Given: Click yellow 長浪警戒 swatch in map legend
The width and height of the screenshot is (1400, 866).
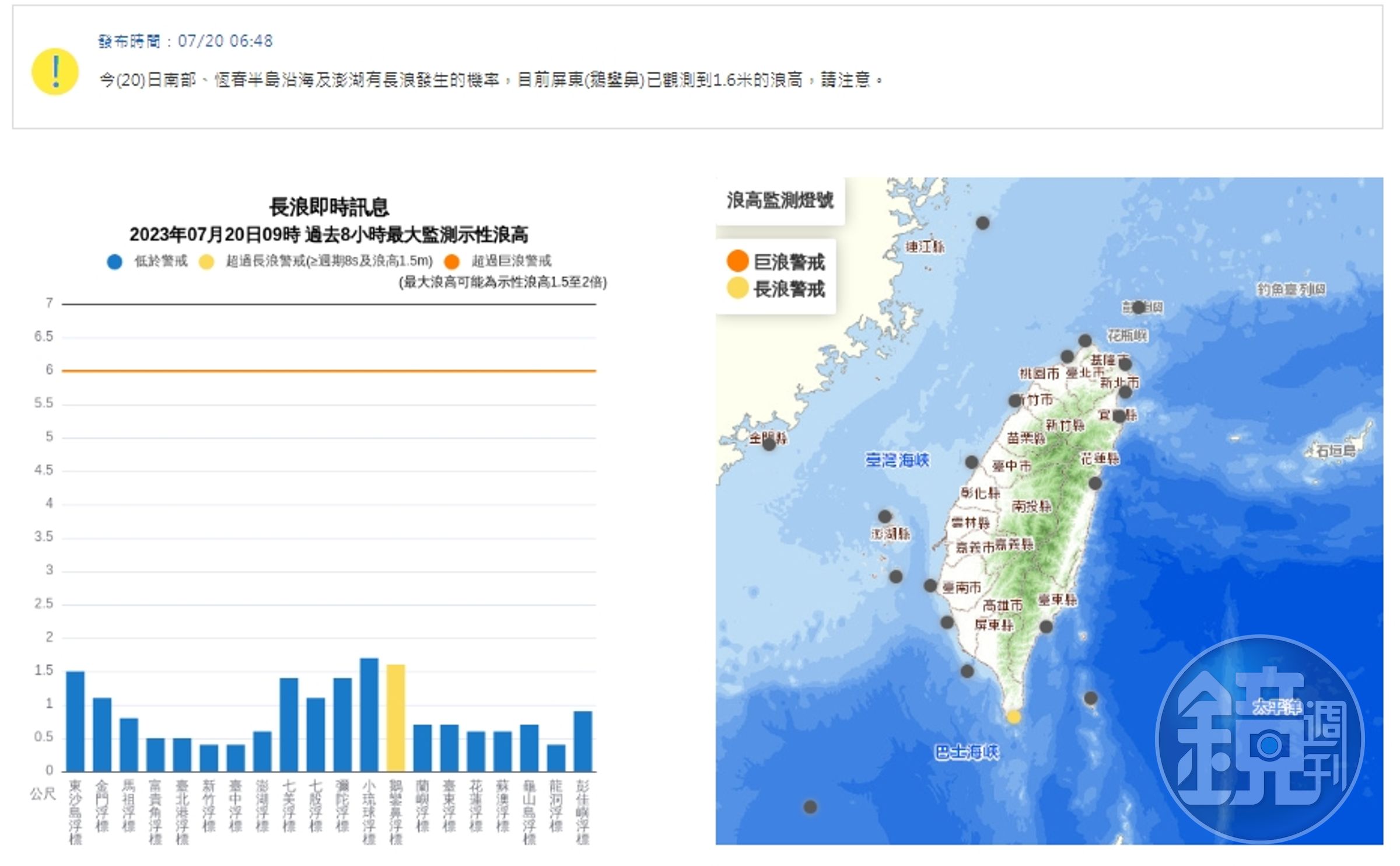Looking at the screenshot, I should tap(737, 288).
